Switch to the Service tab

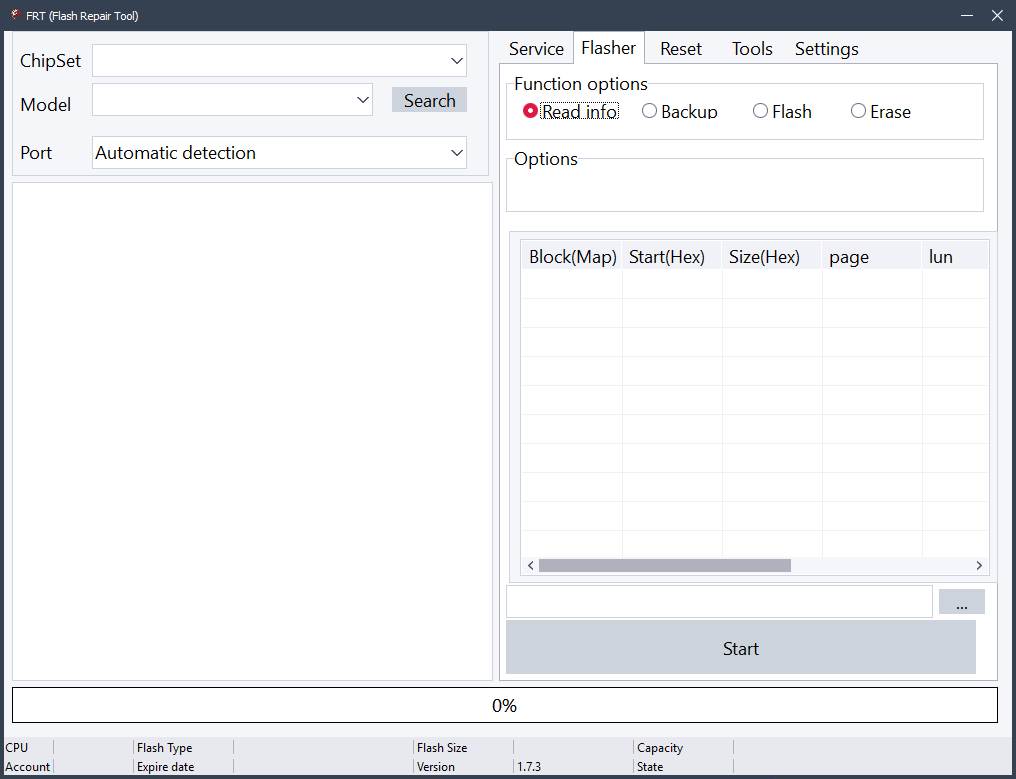535,48
